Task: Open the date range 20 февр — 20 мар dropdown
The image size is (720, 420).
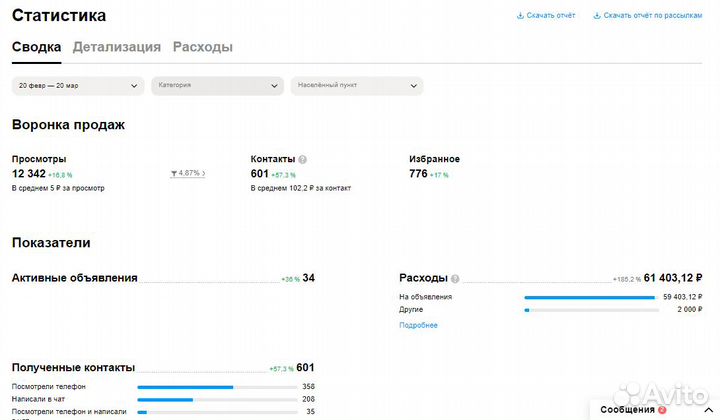Action: (x=78, y=86)
